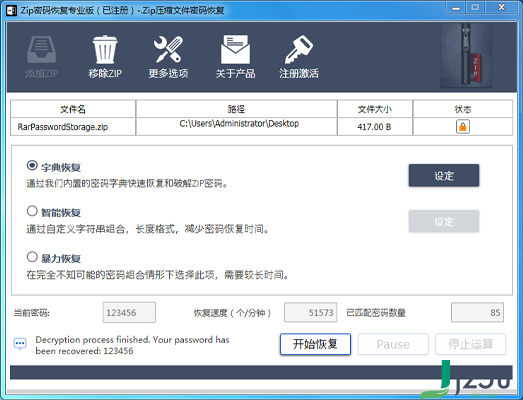The image size is (523, 400).
Task: Click 状态 column header
Action: click(463, 109)
